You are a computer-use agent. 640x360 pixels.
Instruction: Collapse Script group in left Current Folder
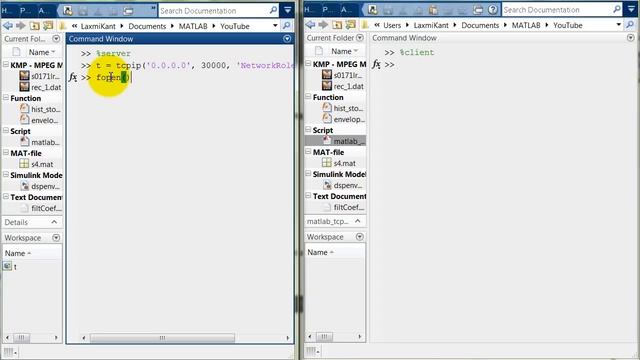point(6,131)
